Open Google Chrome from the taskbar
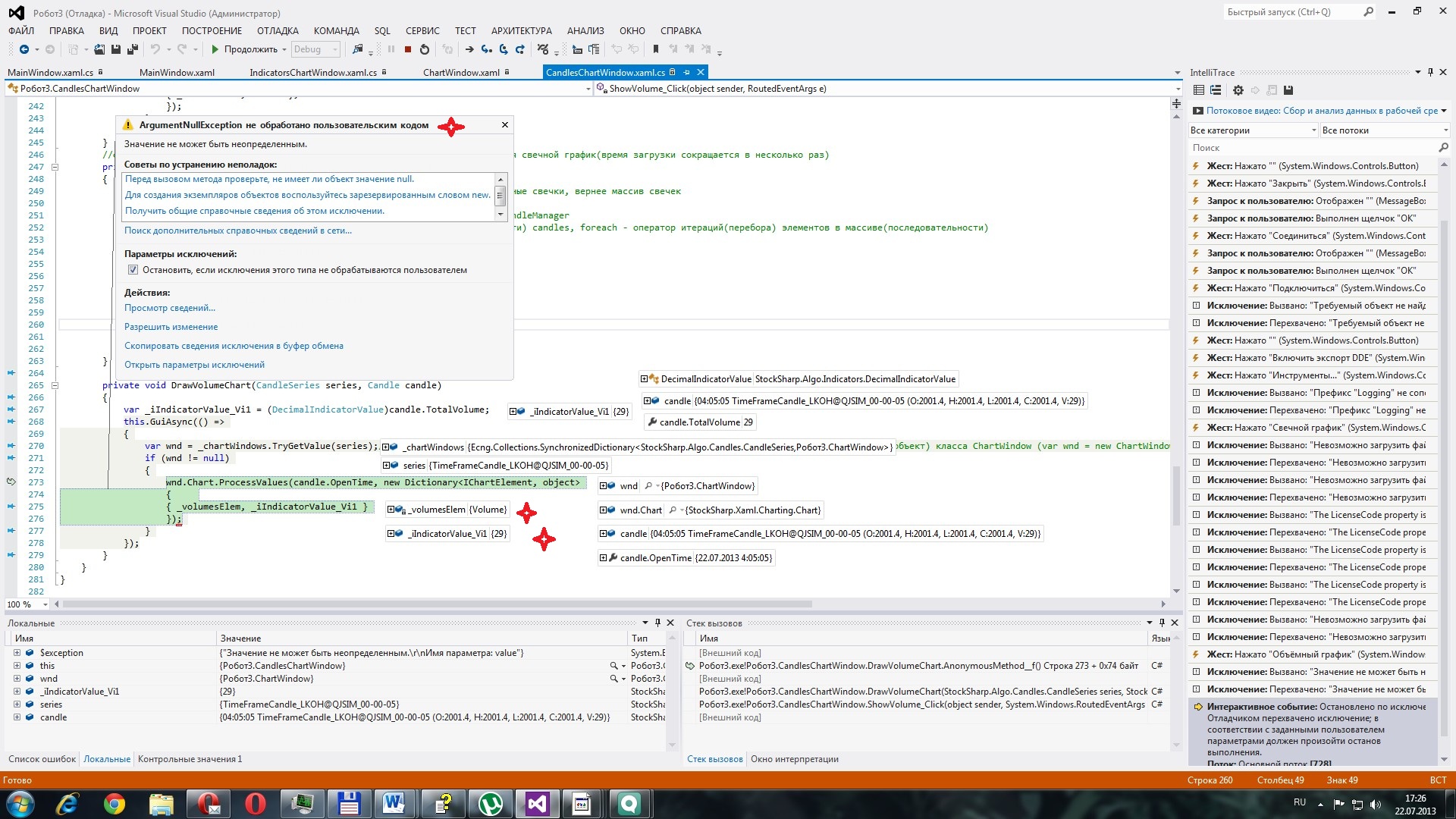This screenshot has height=819, width=1456. (115, 803)
